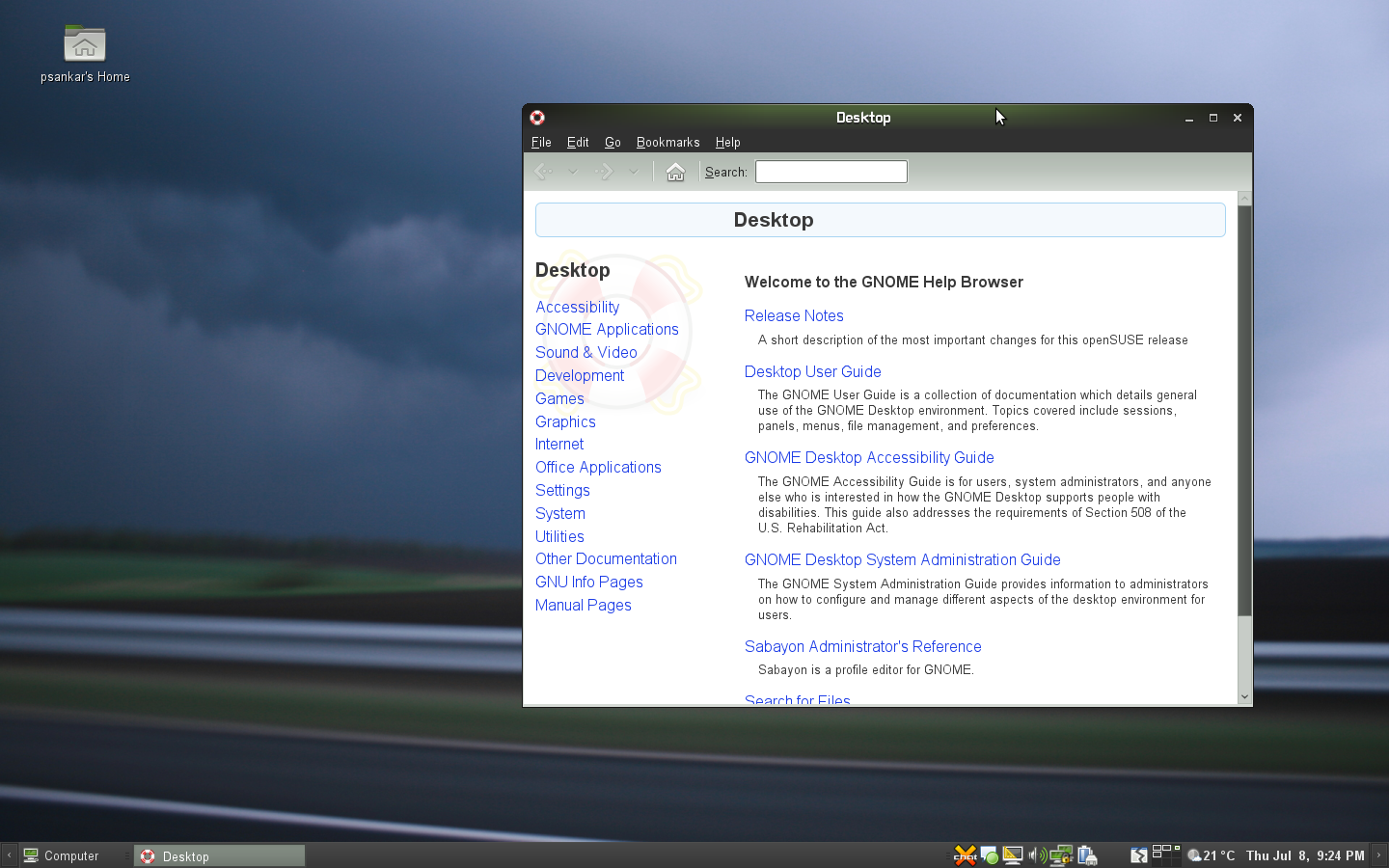
Task: Click into the Search text field
Action: coord(831,172)
